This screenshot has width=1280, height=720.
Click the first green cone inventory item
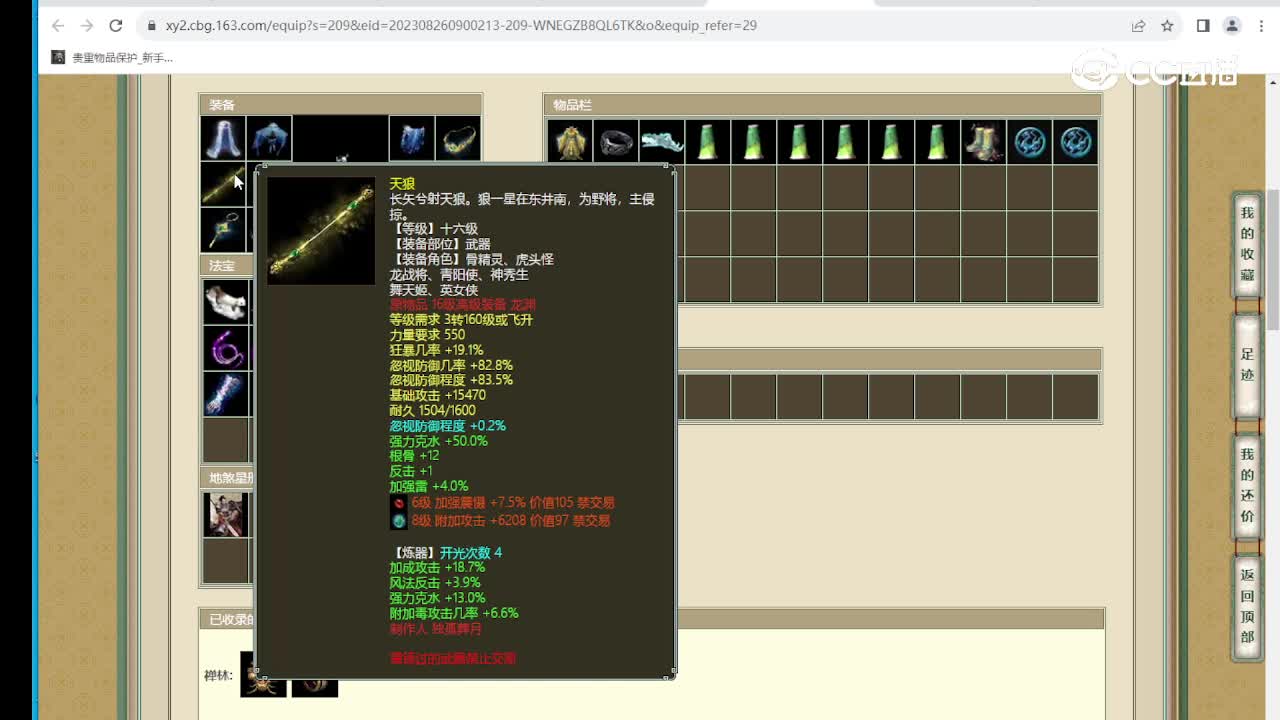click(708, 142)
